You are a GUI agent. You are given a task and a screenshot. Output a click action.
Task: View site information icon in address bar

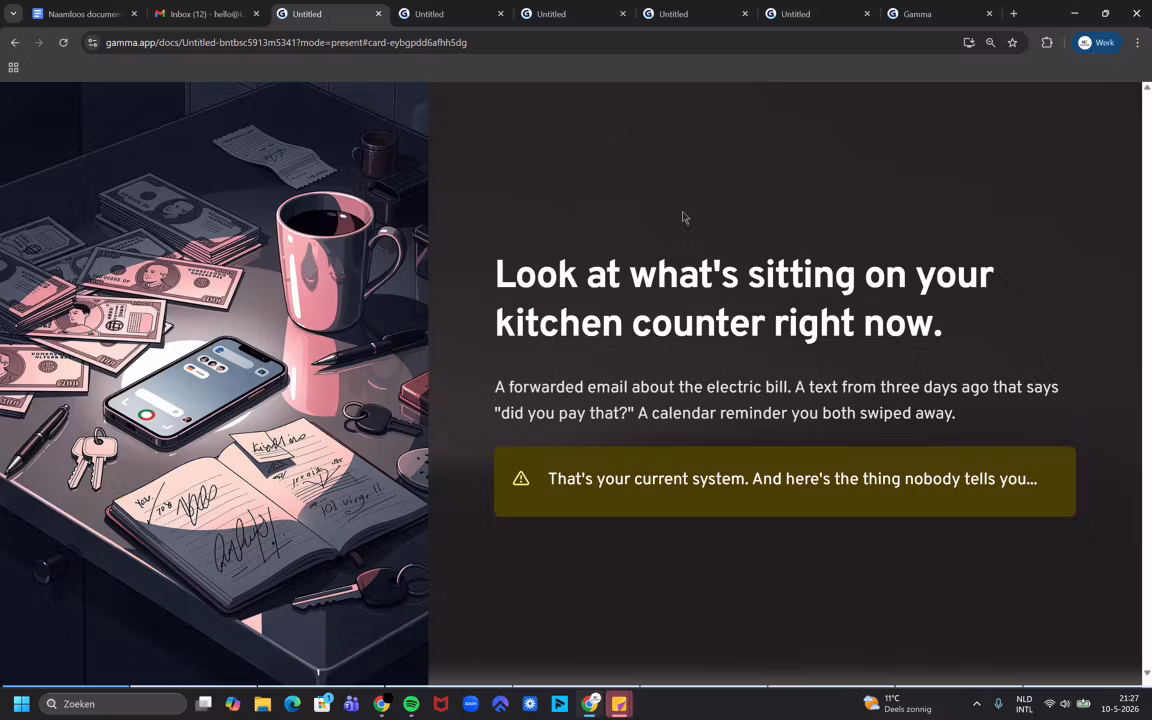(x=93, y=43)
